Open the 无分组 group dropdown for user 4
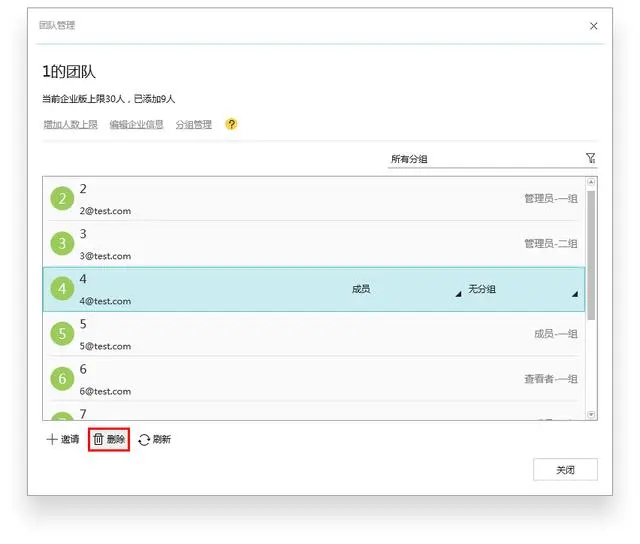This screenshot has height=544, width=640. click(523, 289)
